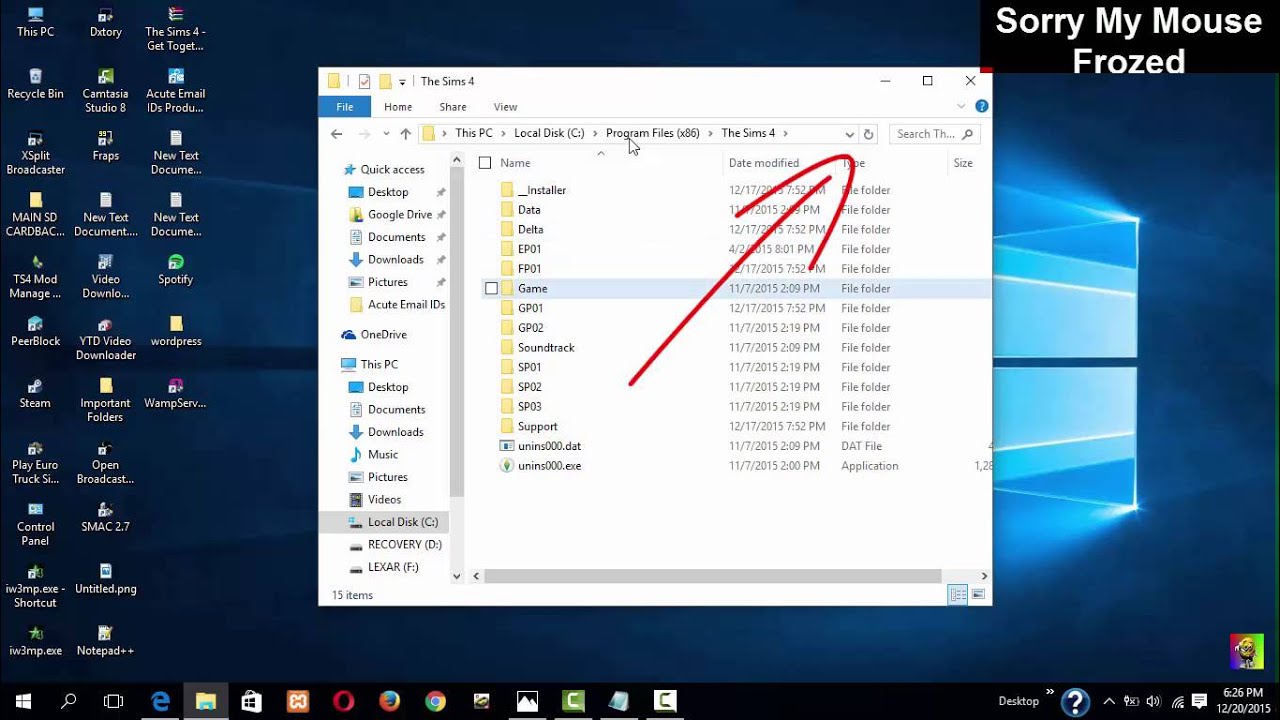Viewport: 1280px width, 720px height.
Task: Open Firefox from the taskbar
Action: coord(389,701)
